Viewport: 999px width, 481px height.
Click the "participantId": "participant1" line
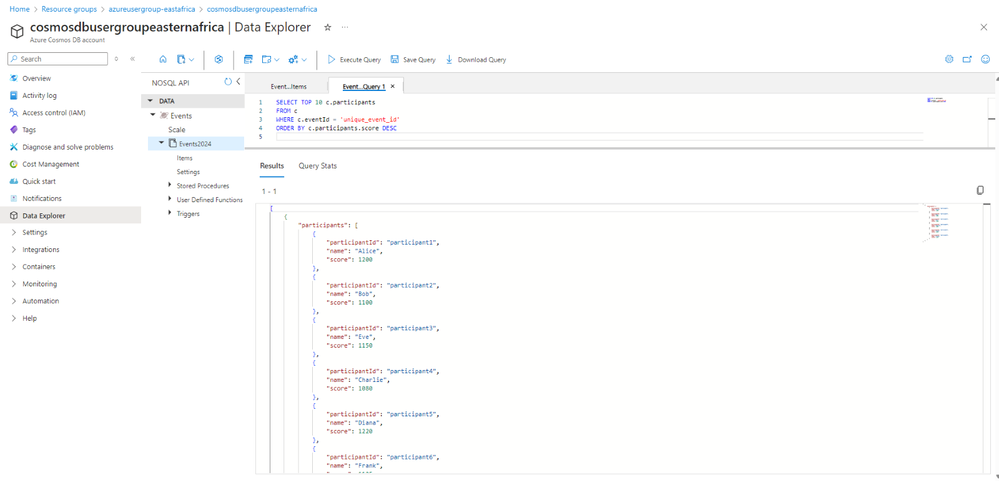[383, 243]
